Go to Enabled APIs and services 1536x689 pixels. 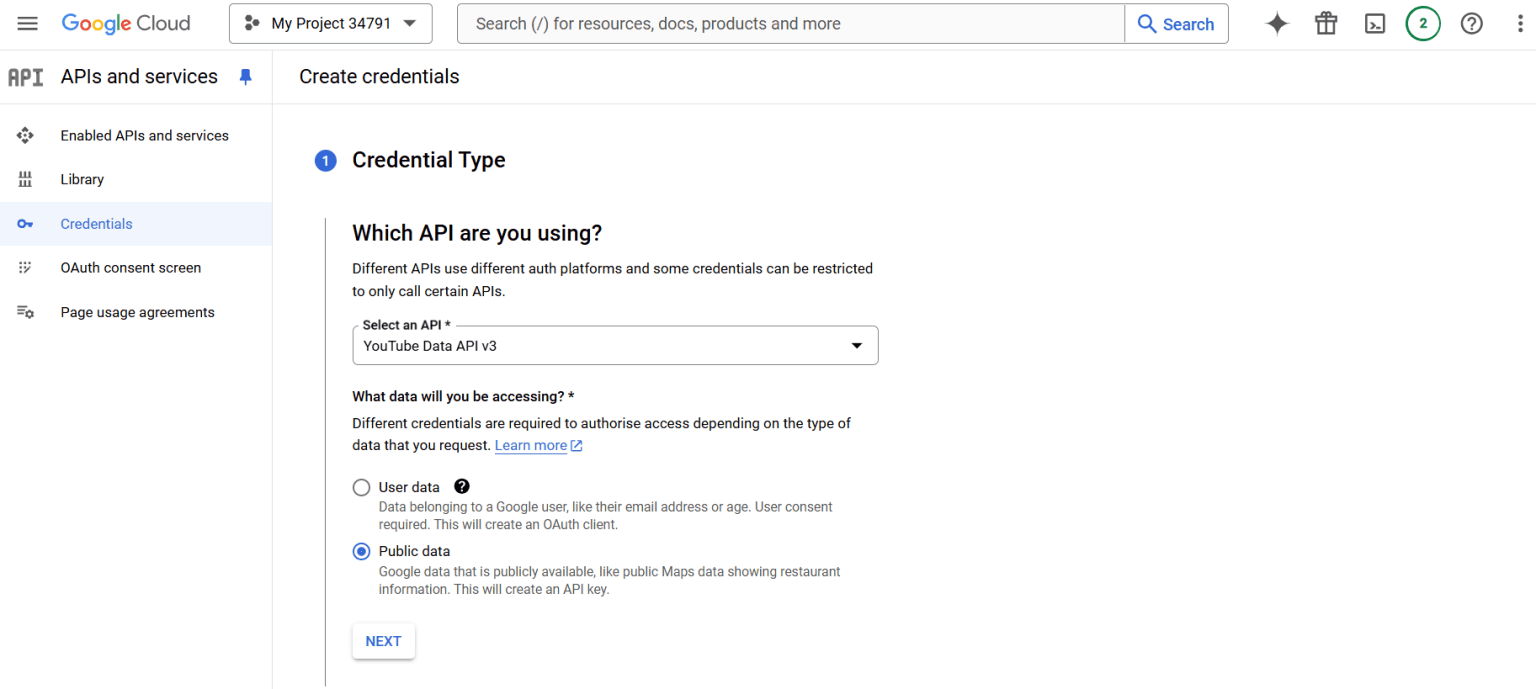[144, 136]
